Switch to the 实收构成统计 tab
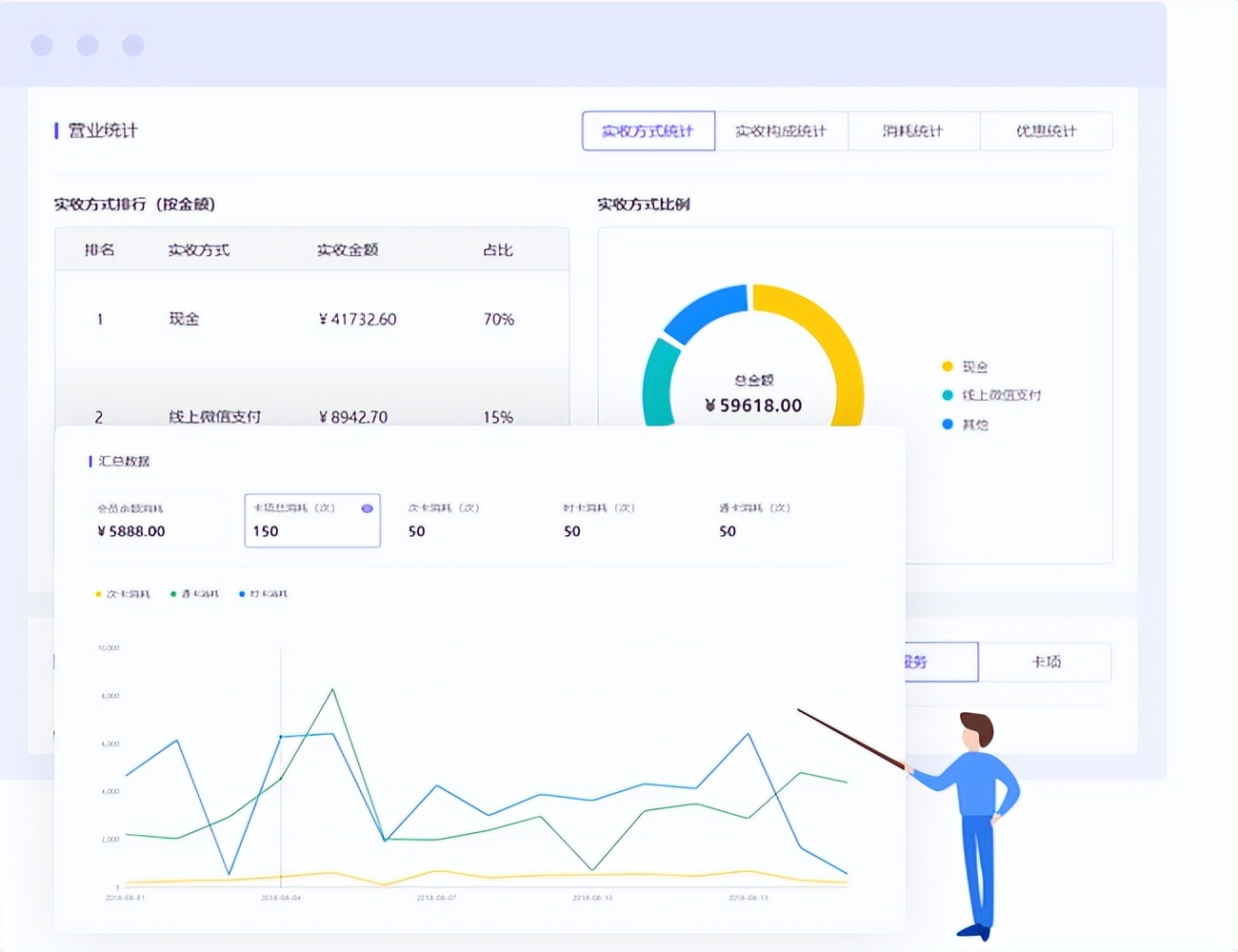Screen dimensions: 1238x952 [781, 131]
